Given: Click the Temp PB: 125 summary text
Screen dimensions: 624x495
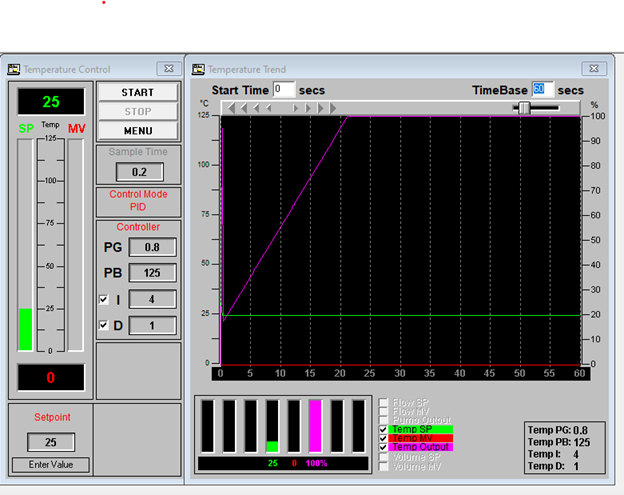Looking at the screenshot, I should pos(559,442).
